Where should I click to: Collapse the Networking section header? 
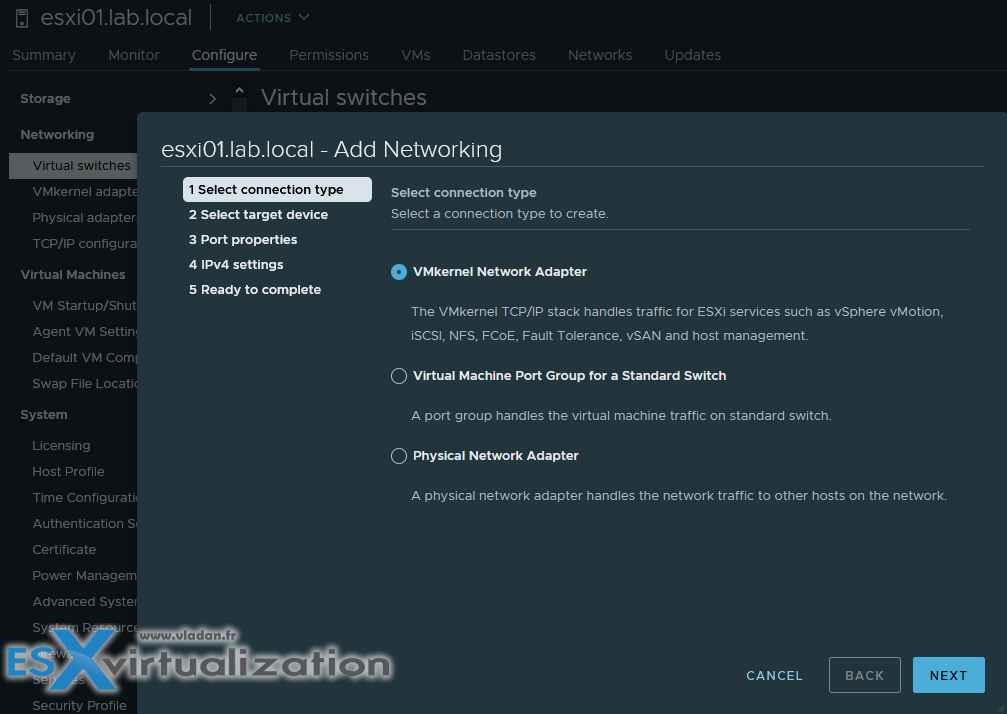coord(57,135)
